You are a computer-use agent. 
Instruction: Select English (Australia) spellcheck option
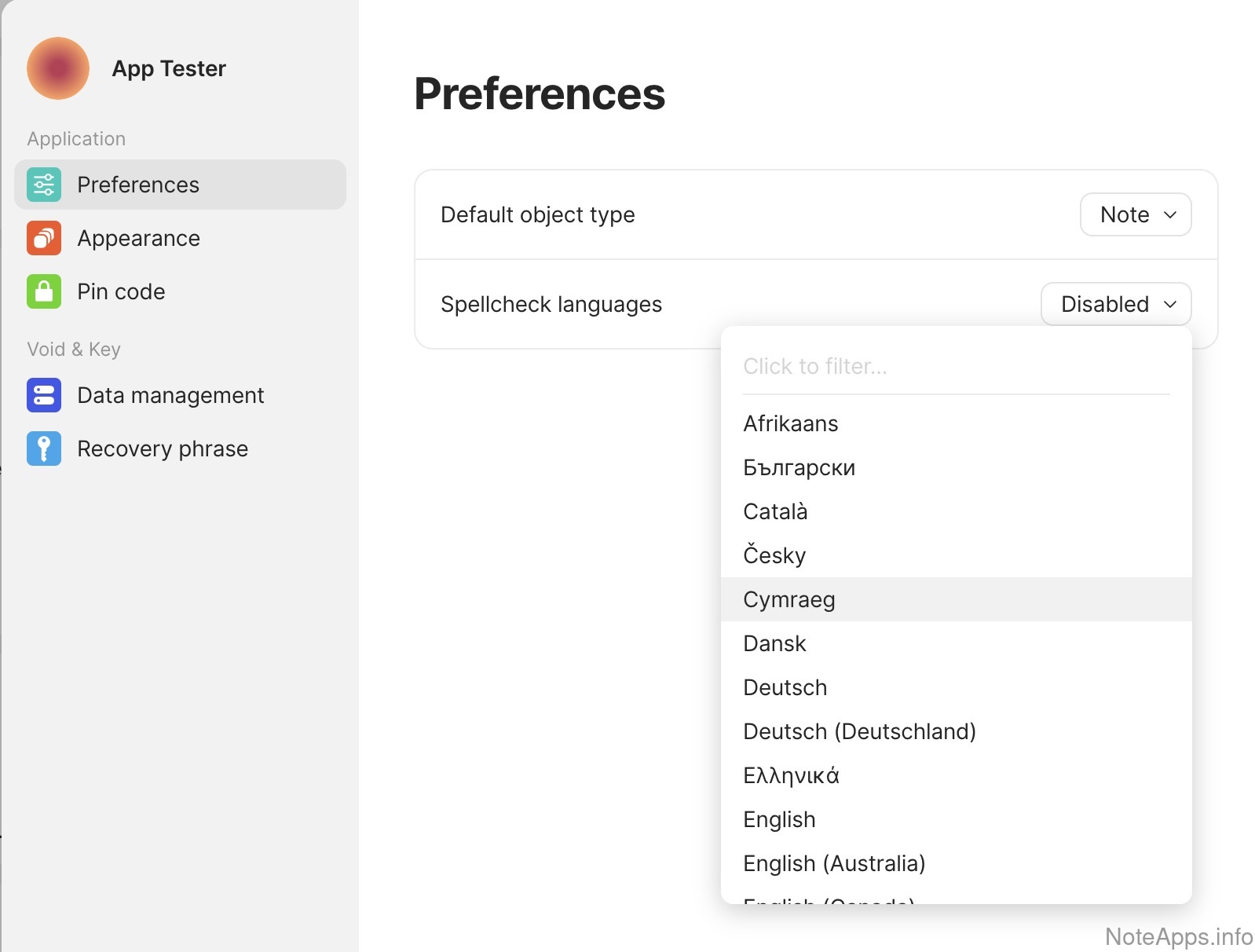pyautogui.click(x=834, y=863)
